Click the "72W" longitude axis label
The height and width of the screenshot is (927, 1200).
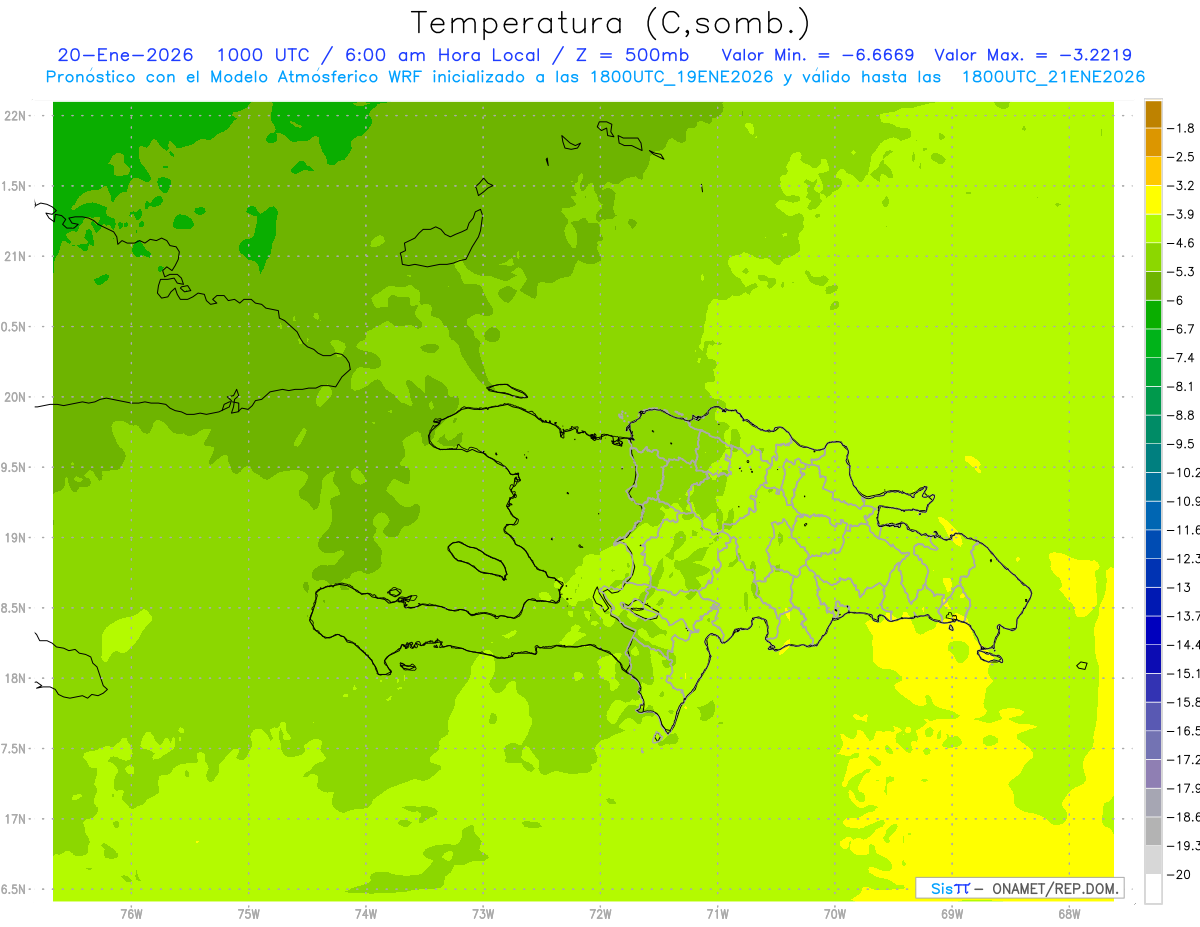pyautogui.click(x=600, y=913)
